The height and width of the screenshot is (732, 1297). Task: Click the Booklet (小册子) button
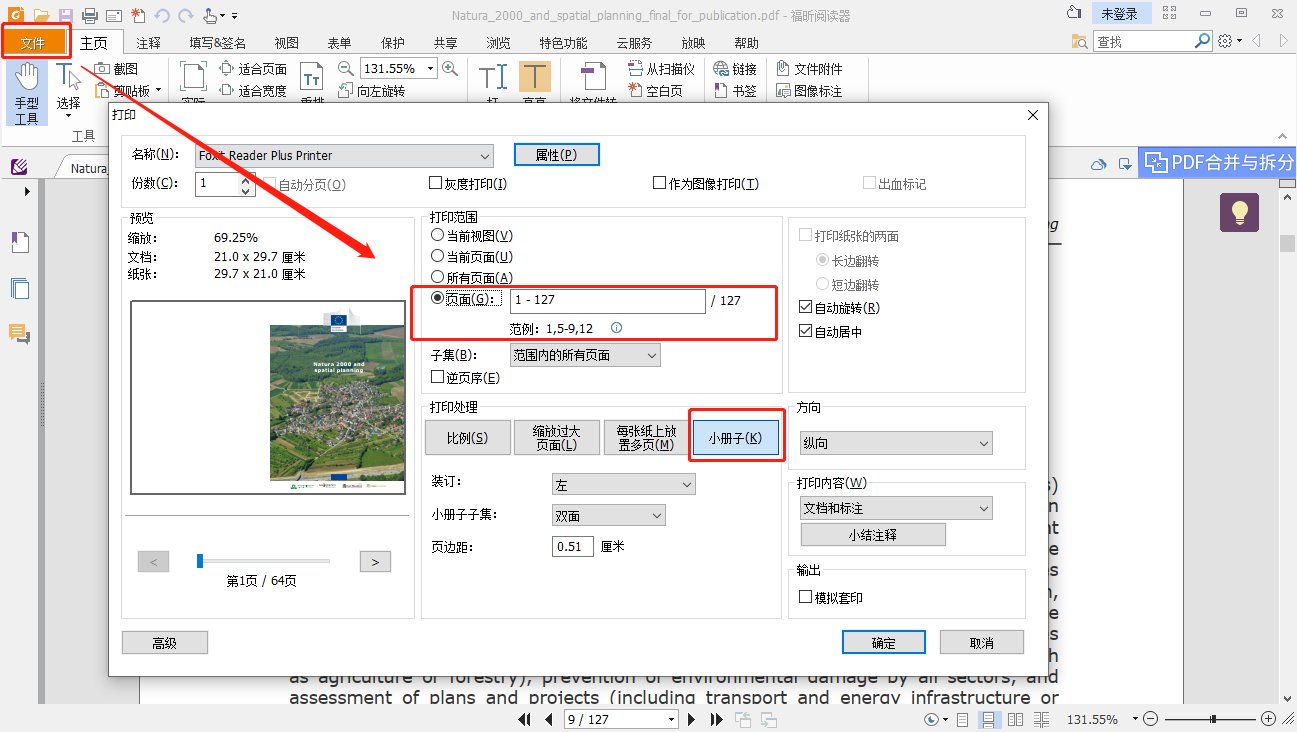(x=735, y=438)
